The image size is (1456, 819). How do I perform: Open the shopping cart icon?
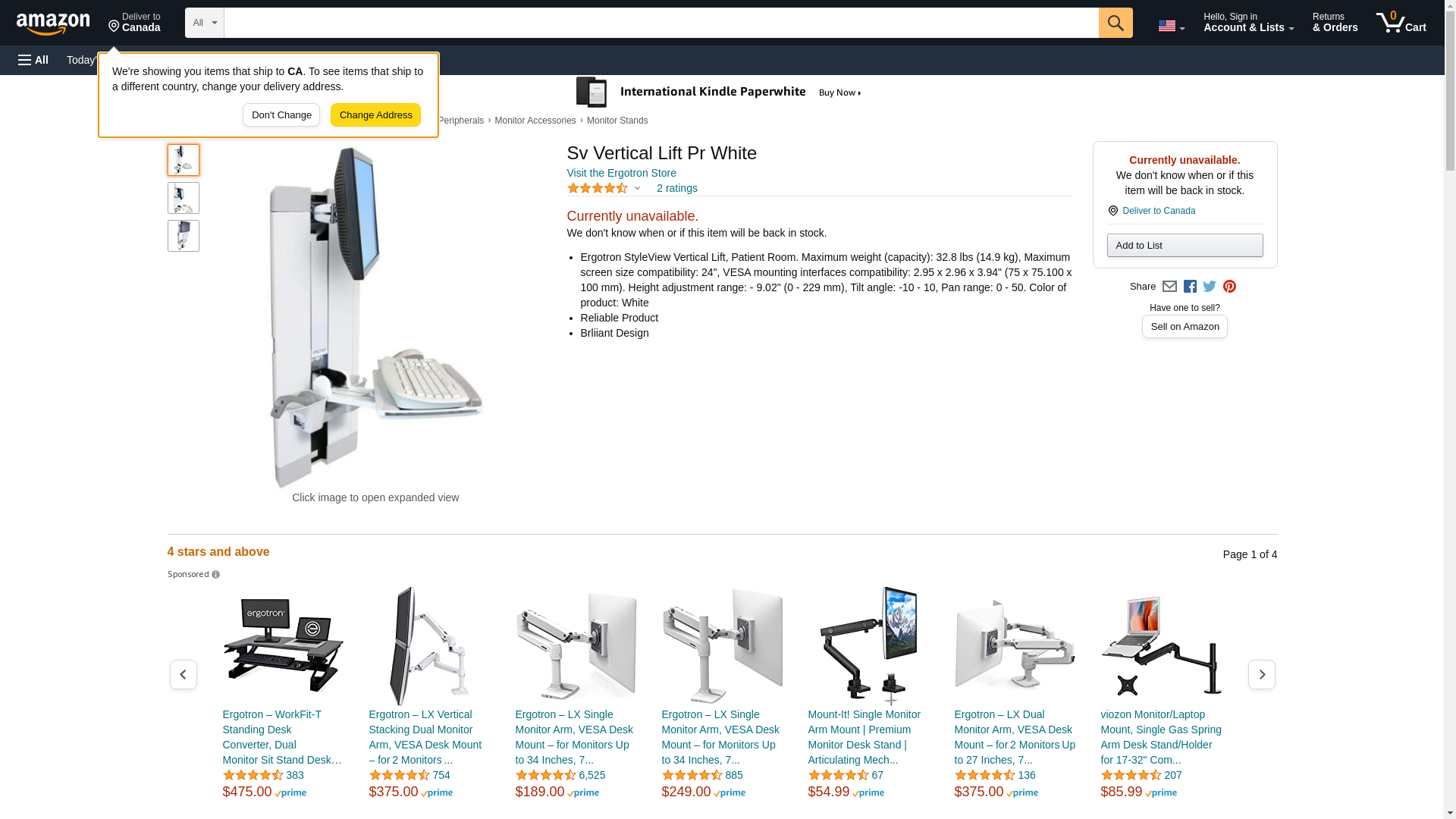point(1401,23)
